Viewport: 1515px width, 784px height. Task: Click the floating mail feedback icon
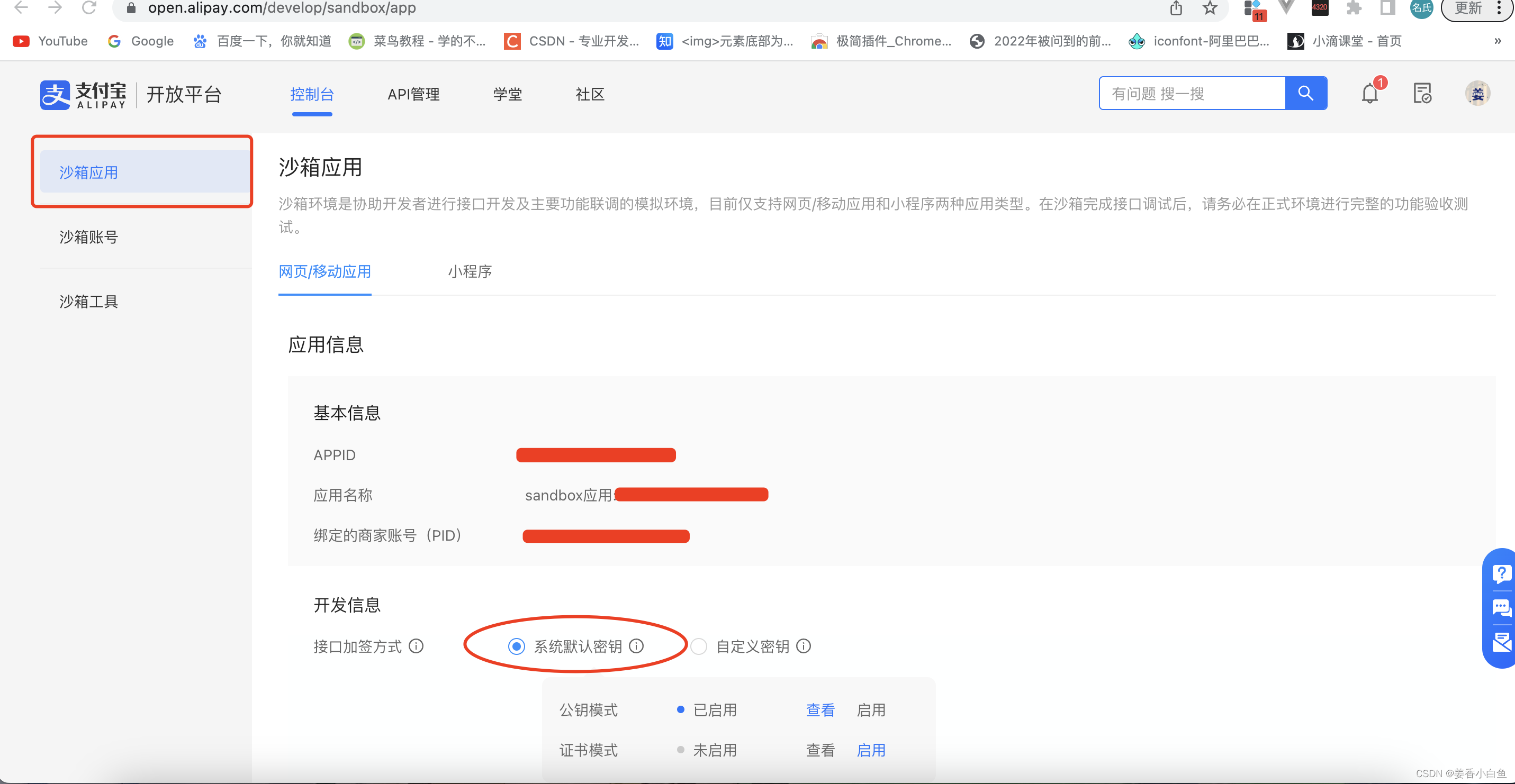(1501, 642)
